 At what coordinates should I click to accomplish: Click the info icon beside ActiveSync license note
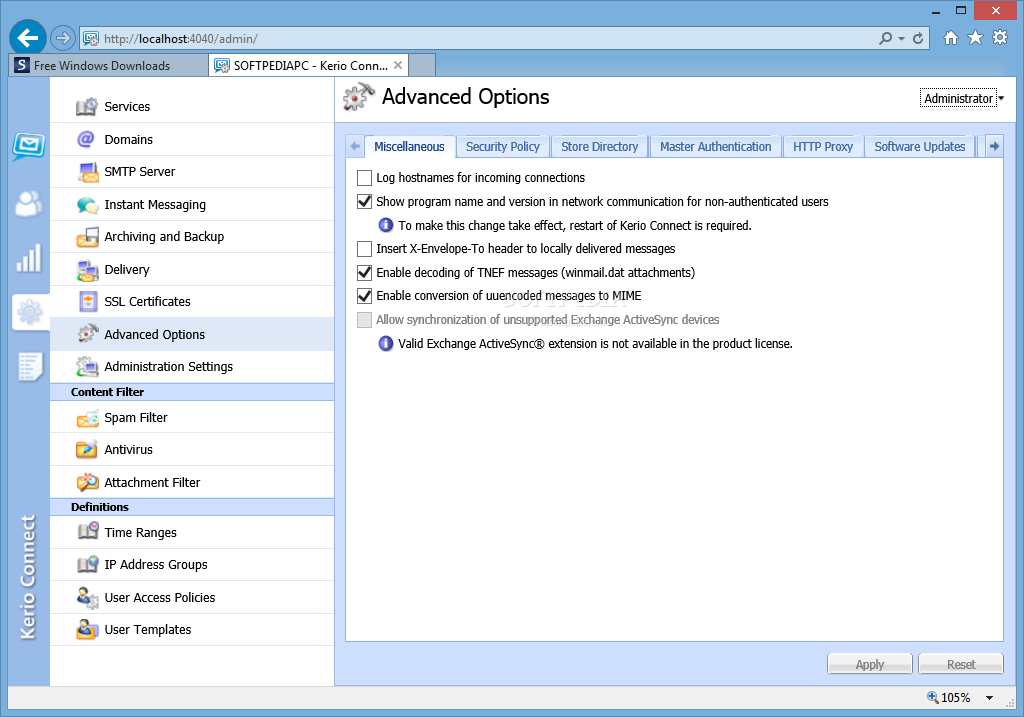[386, 343]
